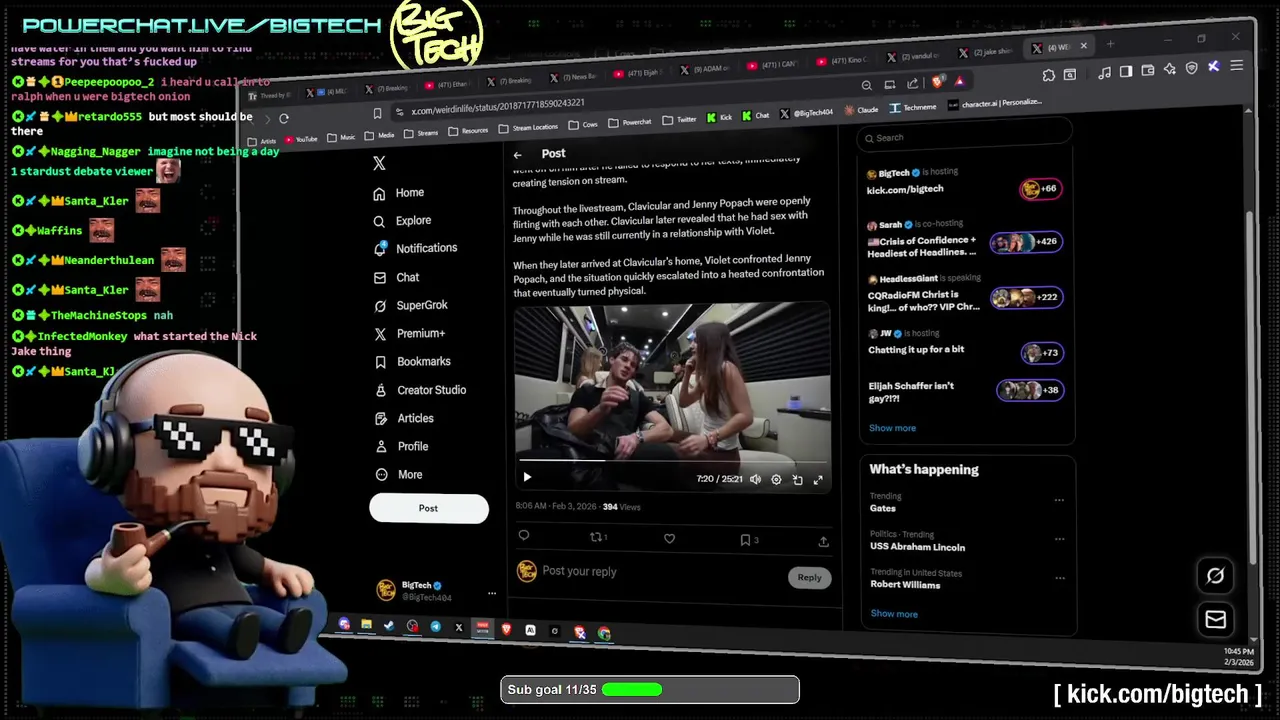Image resolution: width=1280 pixels, height=720 pixels.
Task: Click the X Search box
Action: [x=965, y=136]
